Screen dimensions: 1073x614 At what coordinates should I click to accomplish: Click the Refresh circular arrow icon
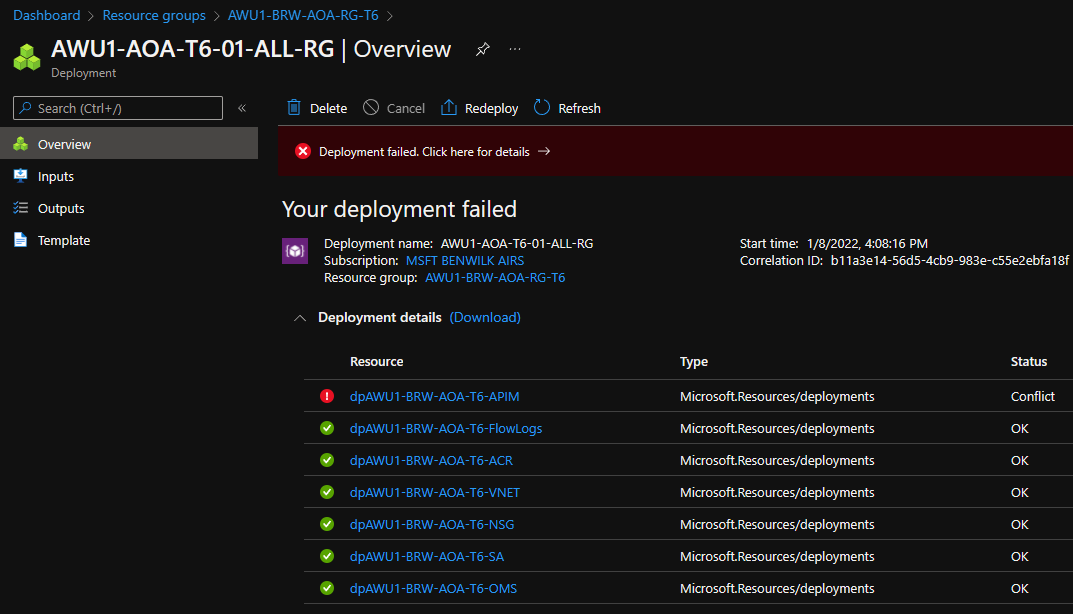tap(541, 107)
